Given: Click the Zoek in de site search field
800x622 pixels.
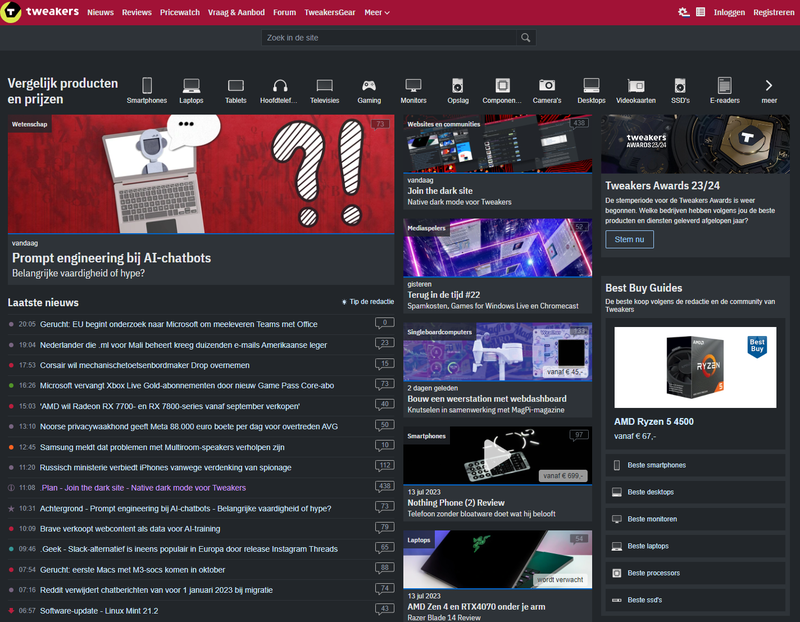Looking at the screenshot, I should [389, 37].
